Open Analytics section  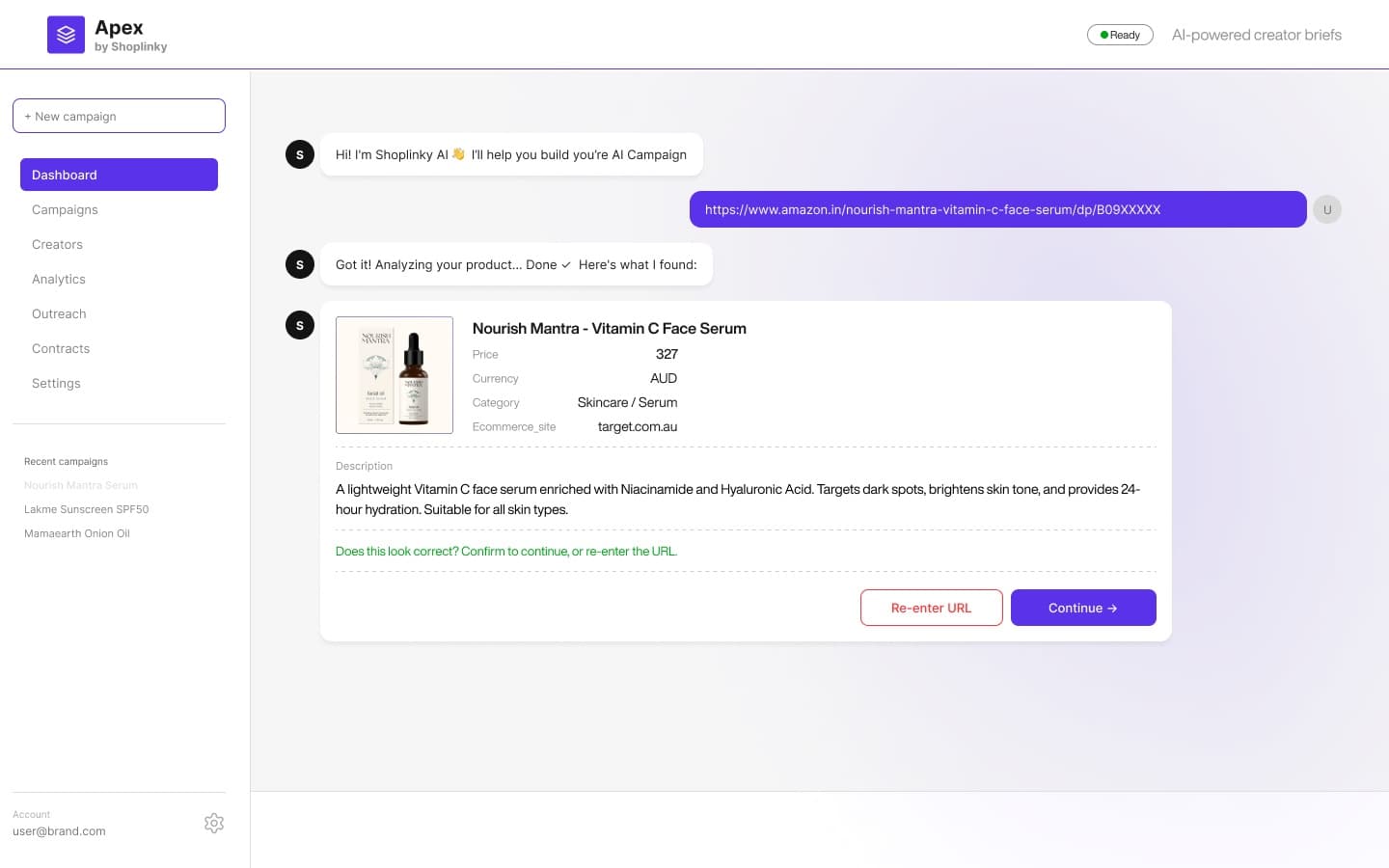coord(59,279)
